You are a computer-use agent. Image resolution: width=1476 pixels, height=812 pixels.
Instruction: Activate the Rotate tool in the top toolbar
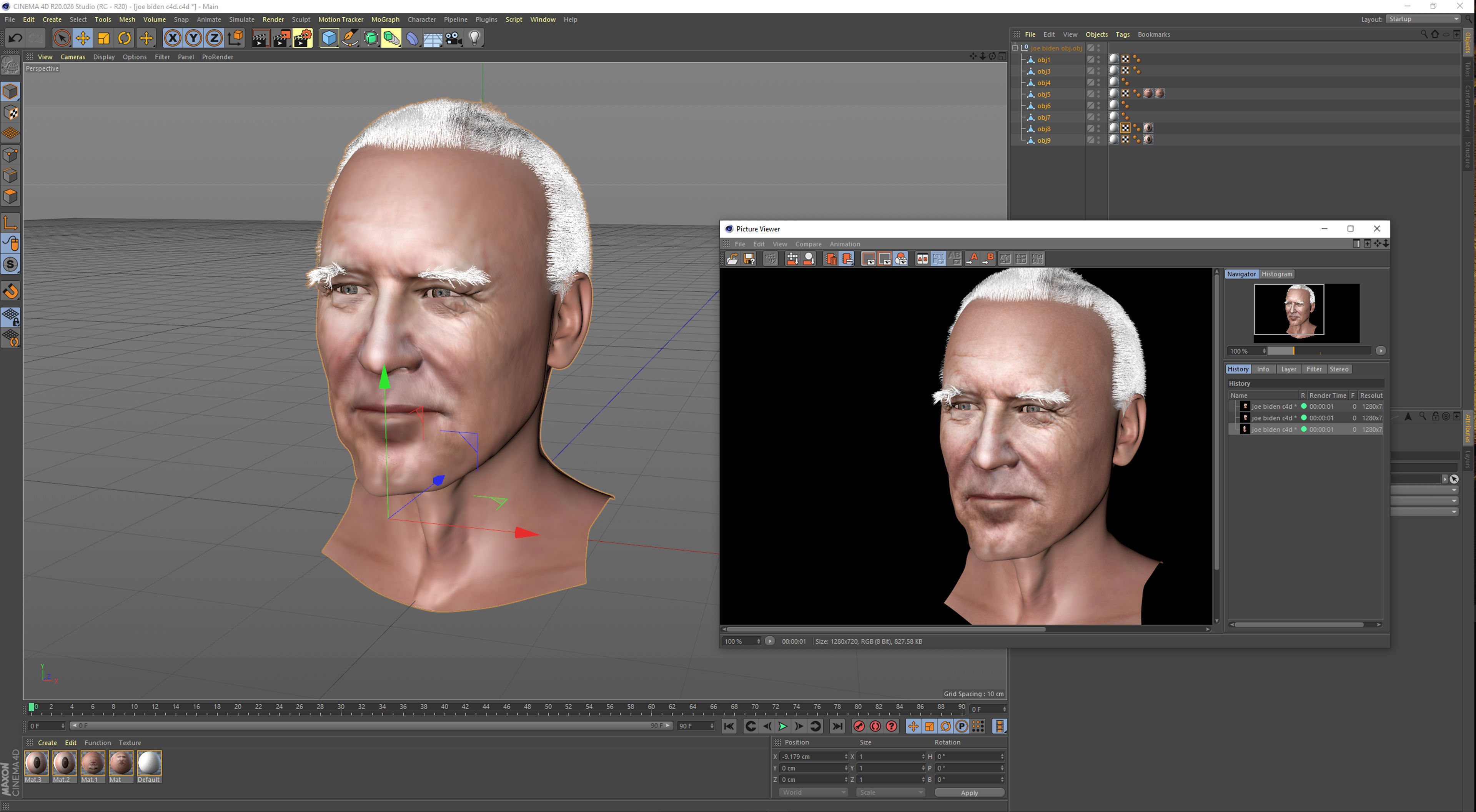(124, 38)
